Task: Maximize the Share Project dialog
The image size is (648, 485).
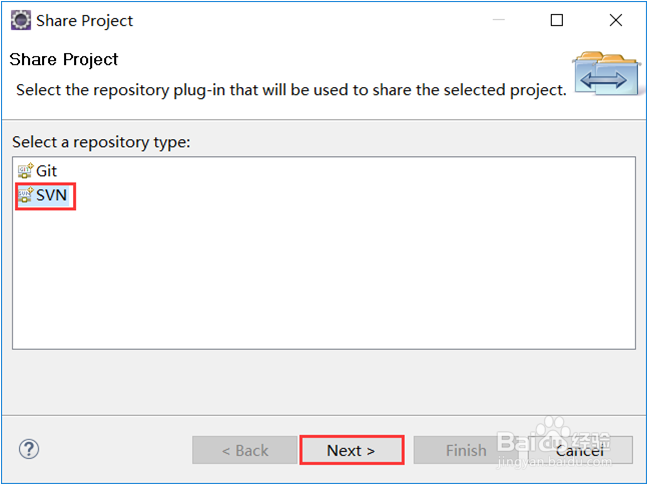Action: (557, 20)
